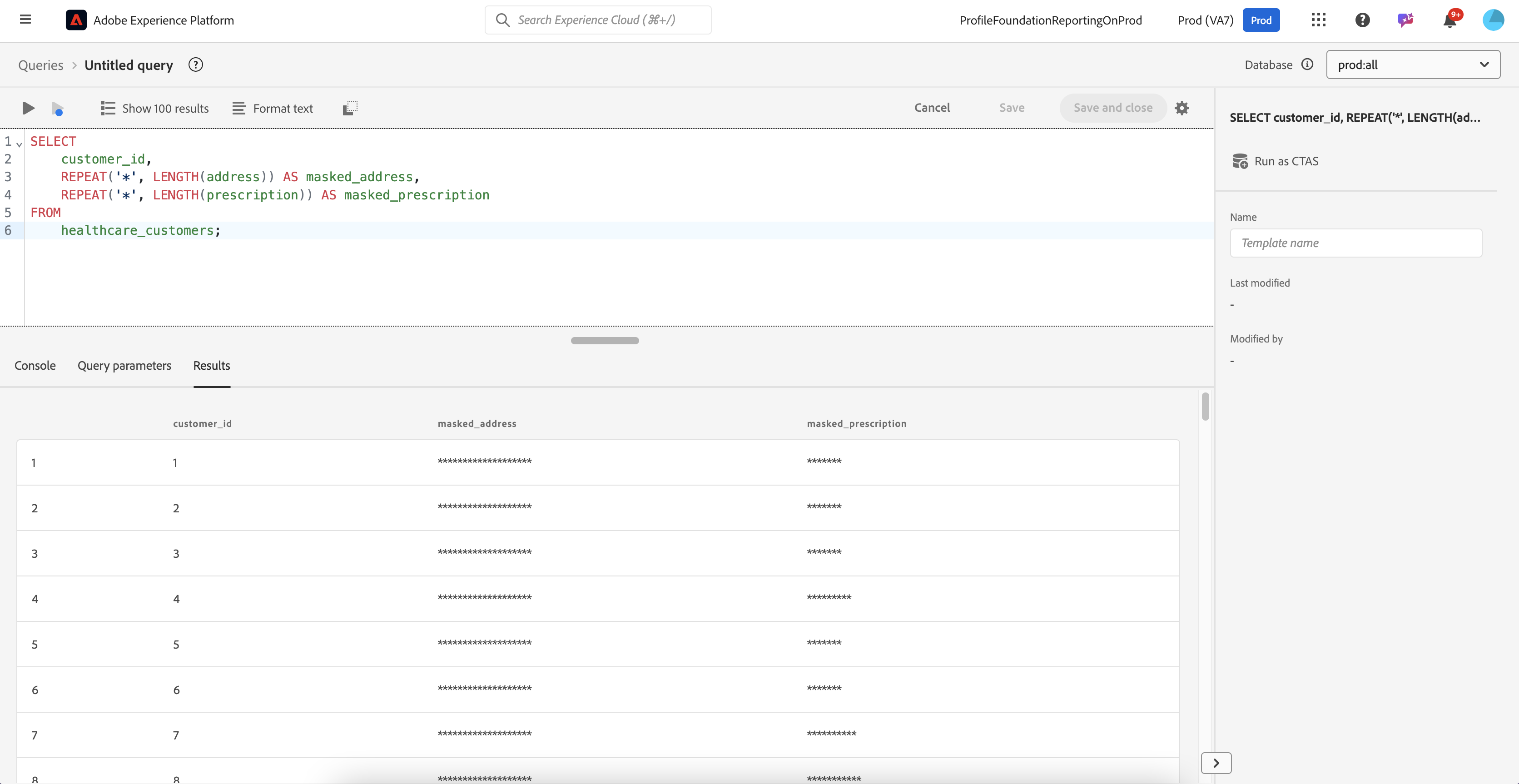Click the Template name input field
This screenshot has height=784, width=1519.
(1355, 243)
